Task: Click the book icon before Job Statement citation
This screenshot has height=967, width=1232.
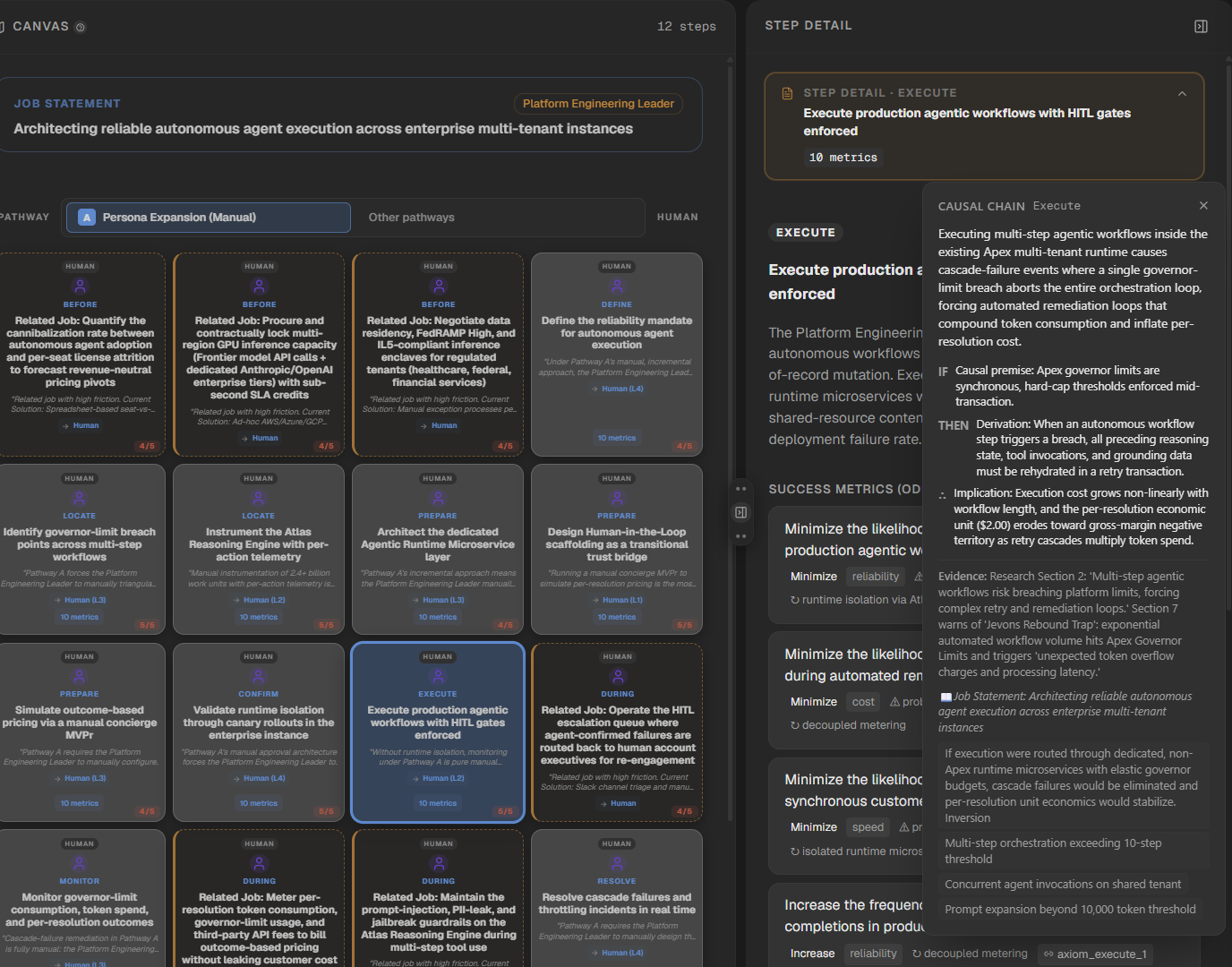Action: pos(945,697)
